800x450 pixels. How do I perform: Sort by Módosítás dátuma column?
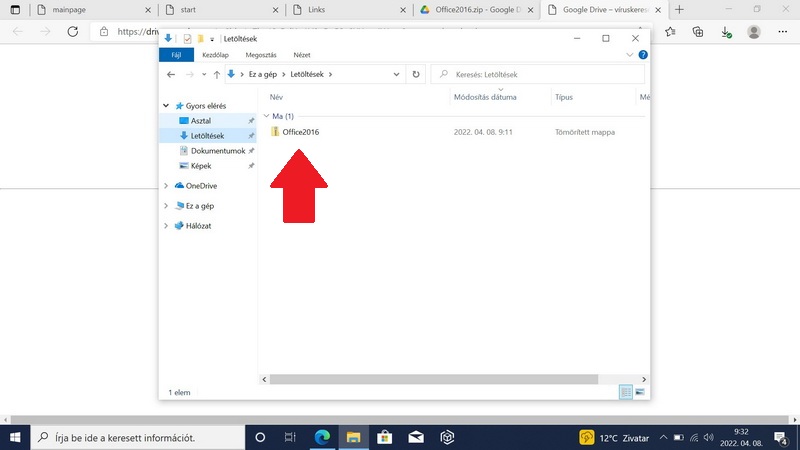(485, 97)
